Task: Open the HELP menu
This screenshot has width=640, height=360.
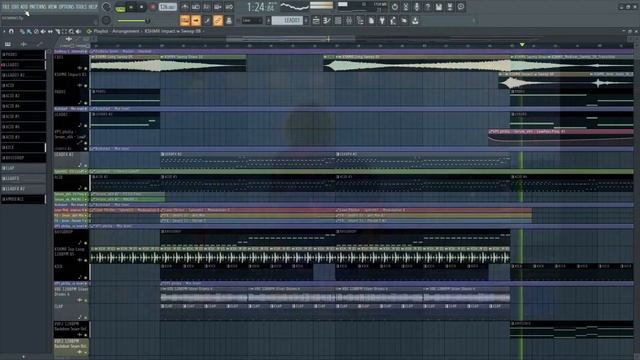Action: (93, 7)
